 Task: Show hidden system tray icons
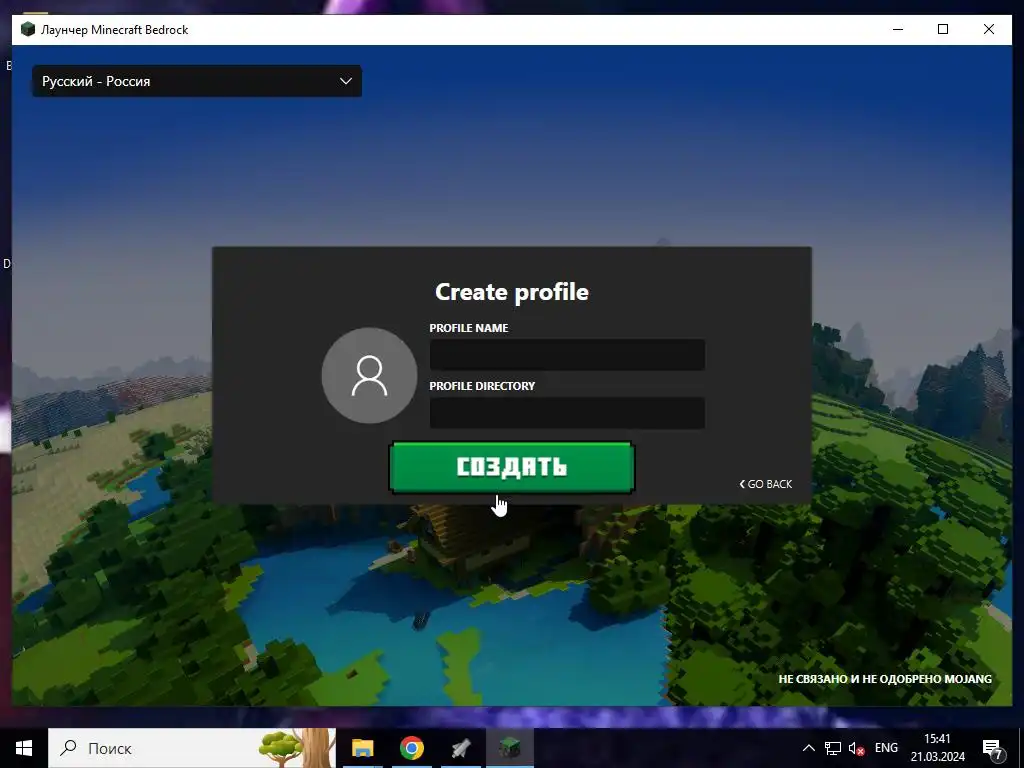coord(808,748)
